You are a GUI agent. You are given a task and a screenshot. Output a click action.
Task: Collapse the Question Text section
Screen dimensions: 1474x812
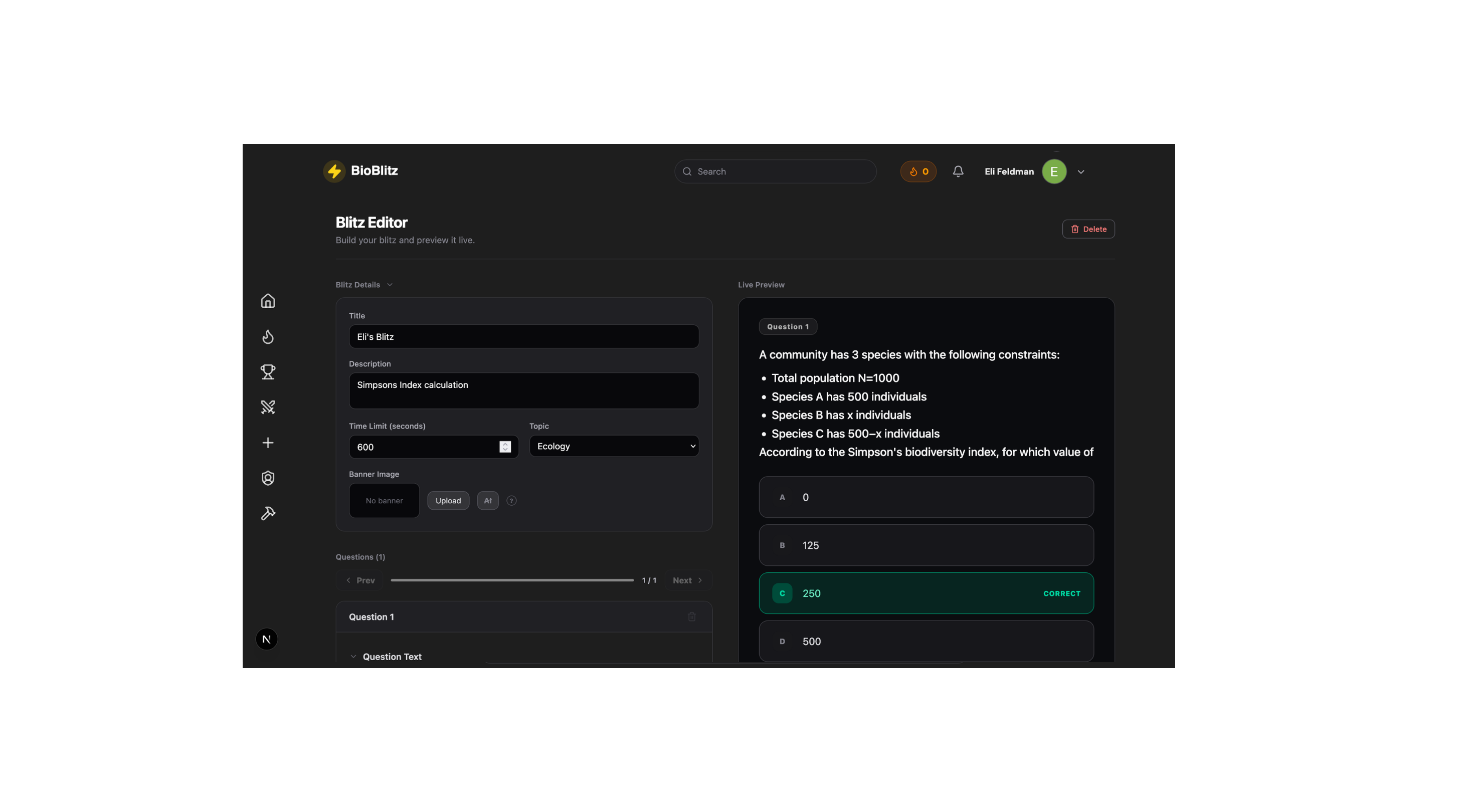353,656
